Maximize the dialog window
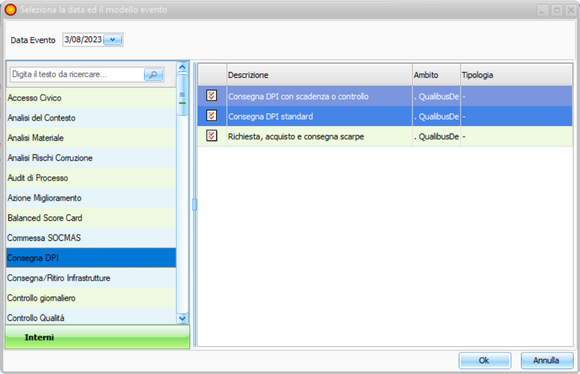The image size is (580, 374). click(x=557, y=10)
